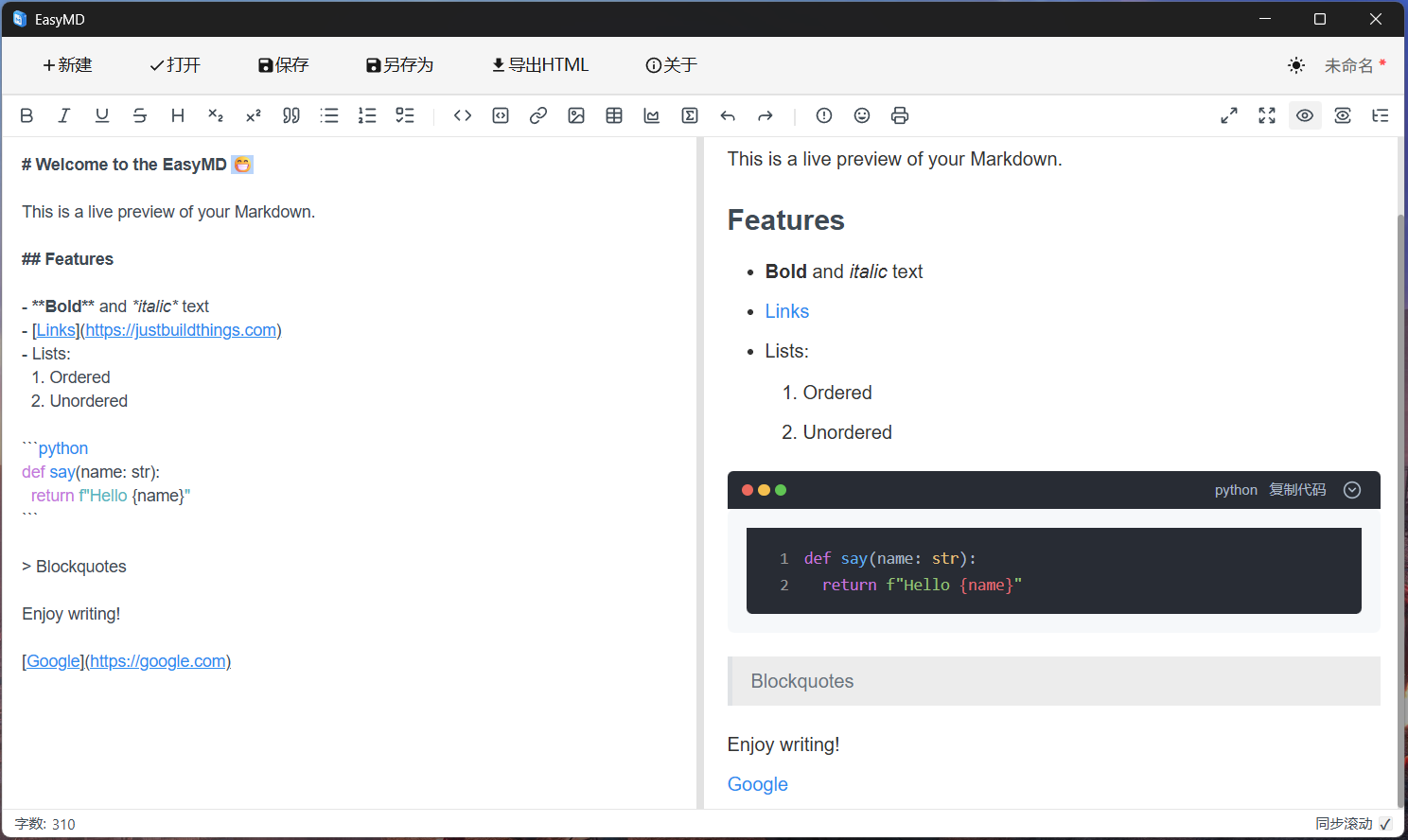Toggle bold formatting in the editor toolbar

tap(26, 115)
